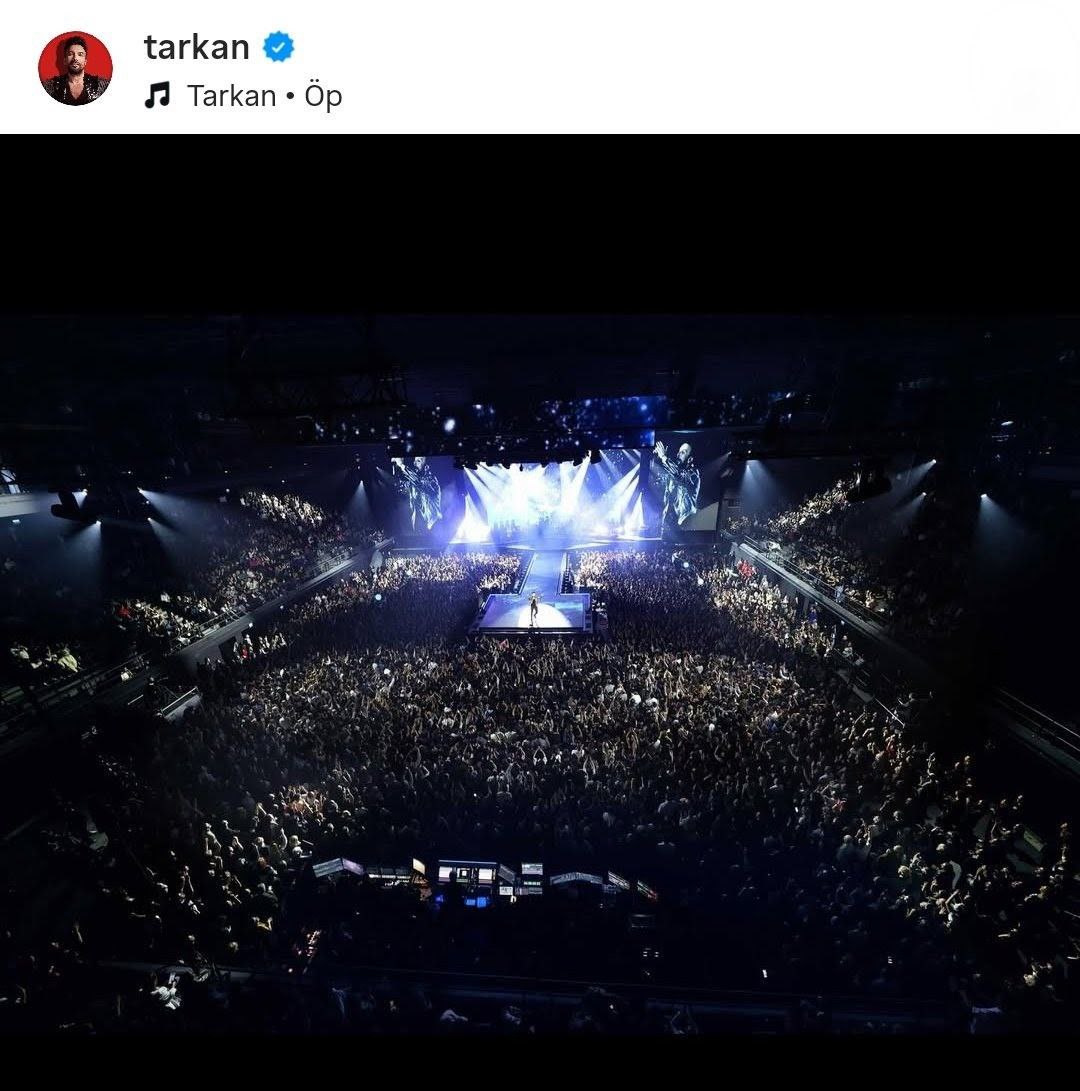The image size is (1080, 1091).
Task: Click the black letterbox area above the photo
Action: 540,224
